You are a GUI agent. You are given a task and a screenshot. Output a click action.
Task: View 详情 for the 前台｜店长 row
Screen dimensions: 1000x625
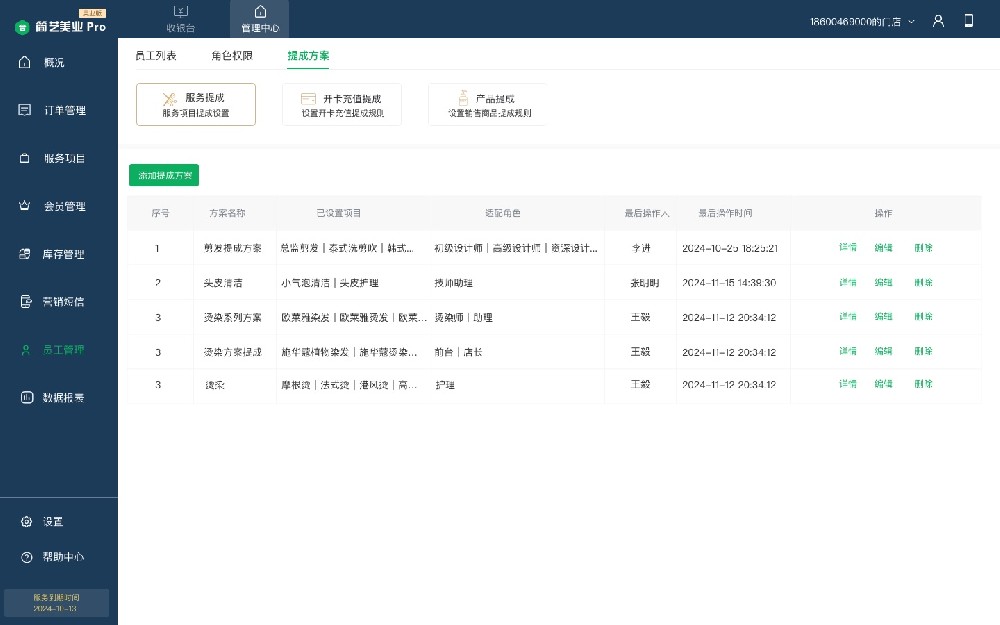pos(848,351)
